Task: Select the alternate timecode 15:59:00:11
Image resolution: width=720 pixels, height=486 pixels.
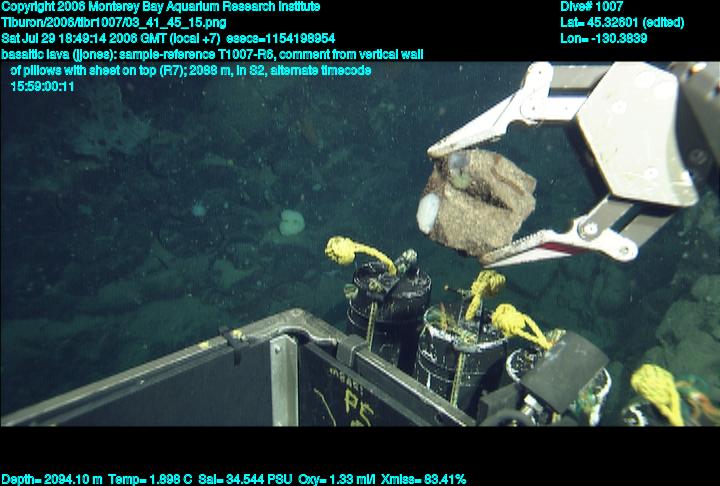Action: tap(42, 86)
